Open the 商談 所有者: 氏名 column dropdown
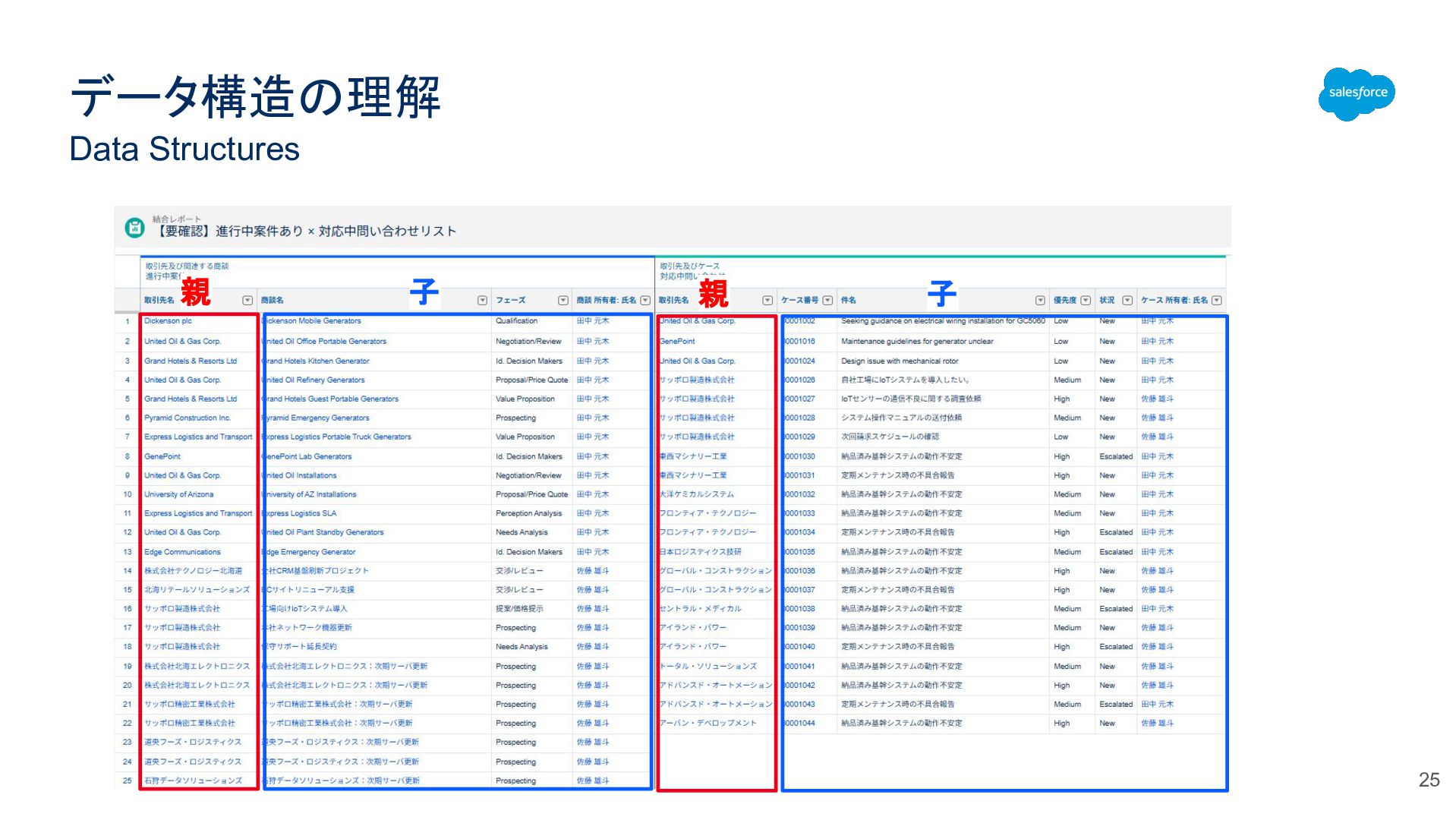 coord(645,301)
